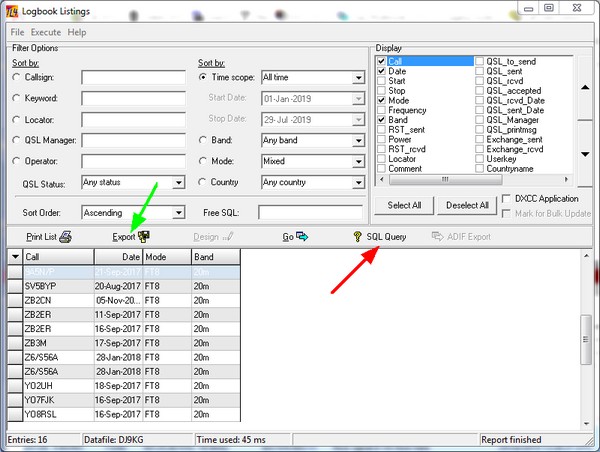600x452 pixels.
Task: Select the Country radio button
Action: (x=202, y=182)
